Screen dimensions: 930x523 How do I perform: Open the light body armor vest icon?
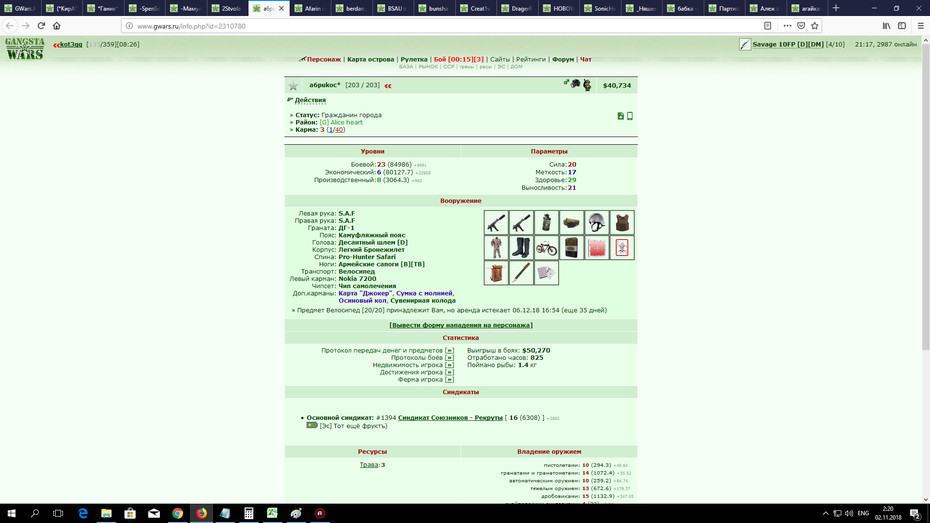622,223
